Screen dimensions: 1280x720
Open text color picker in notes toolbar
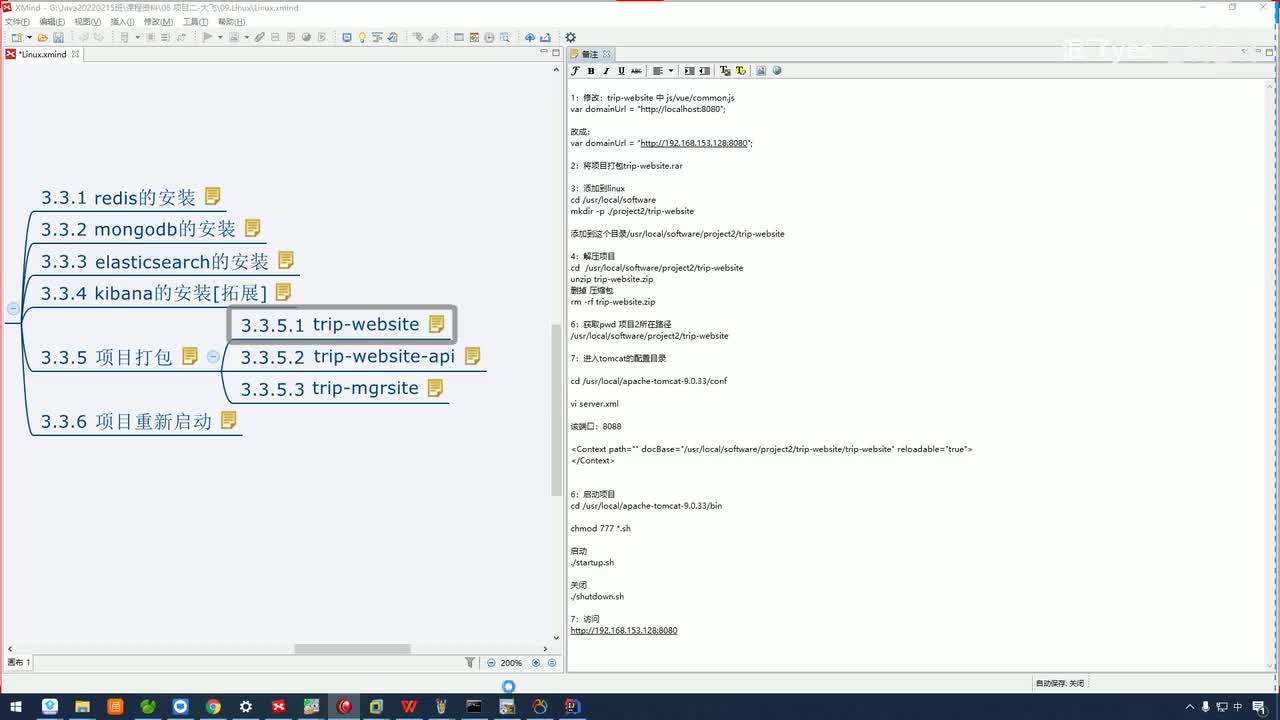pyautogui.click(x=725, y=71)
